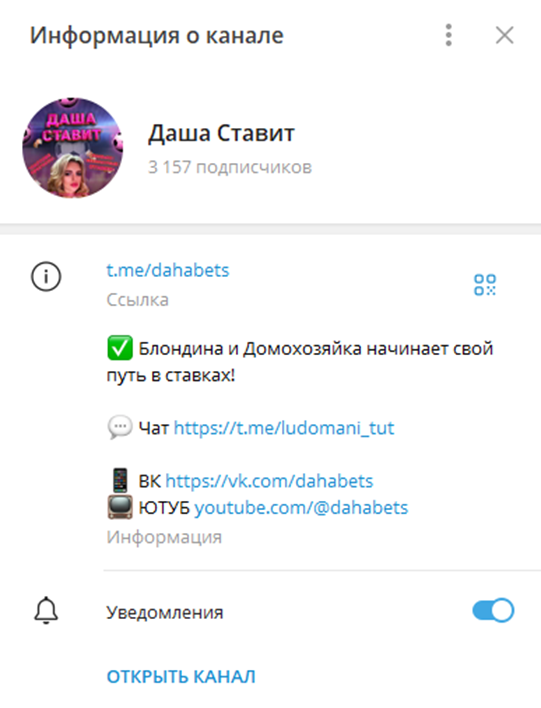Click the 3 157 подписчиков subscriber count

point(230,167)
